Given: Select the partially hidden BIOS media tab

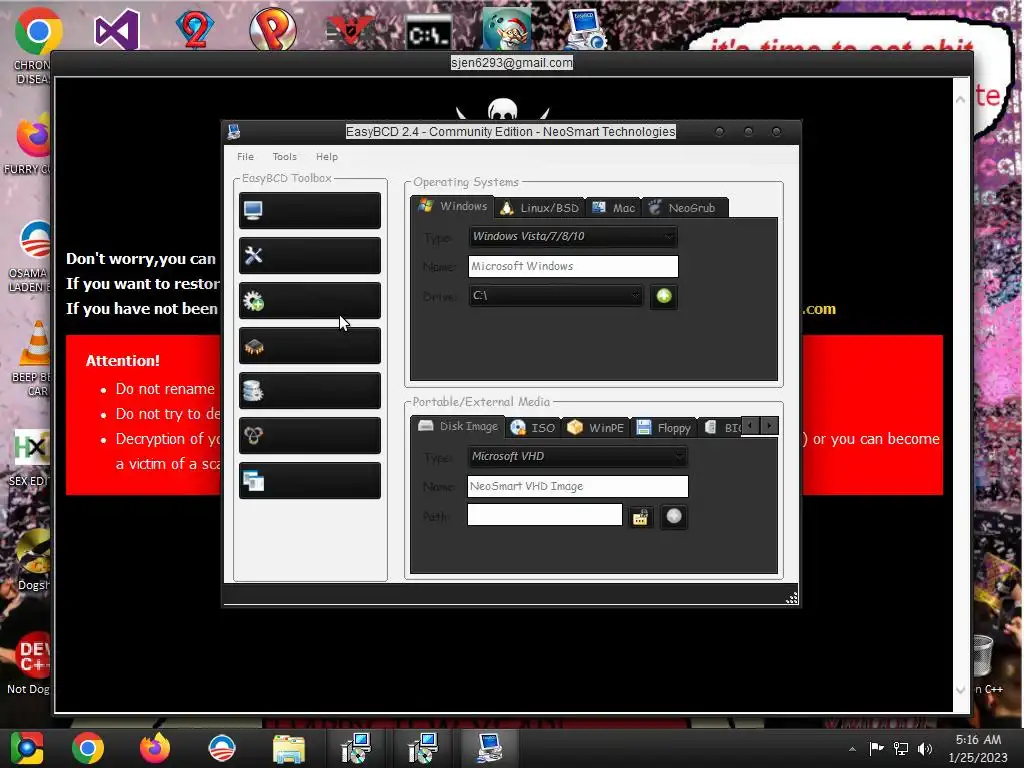Looking at the screenshot, I should click(x=721, y=428).
